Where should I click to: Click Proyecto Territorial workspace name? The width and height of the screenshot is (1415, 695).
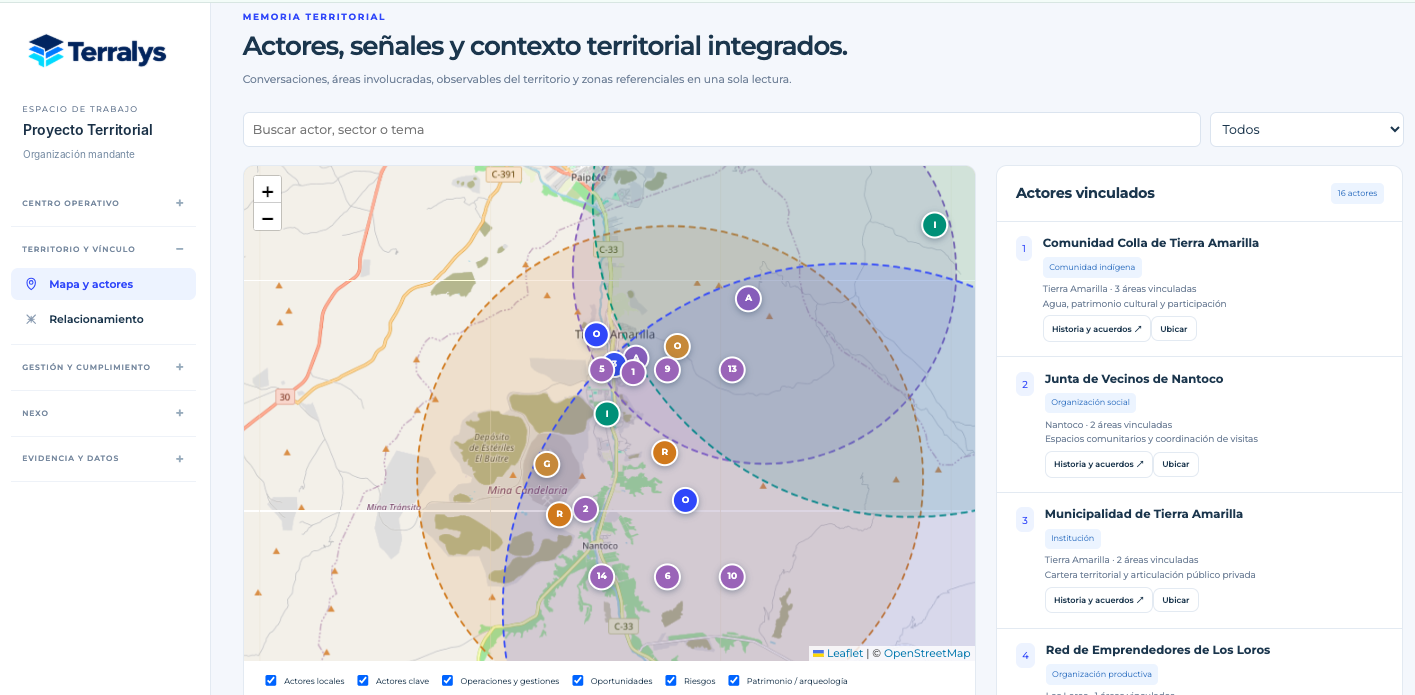pos(88,130)
